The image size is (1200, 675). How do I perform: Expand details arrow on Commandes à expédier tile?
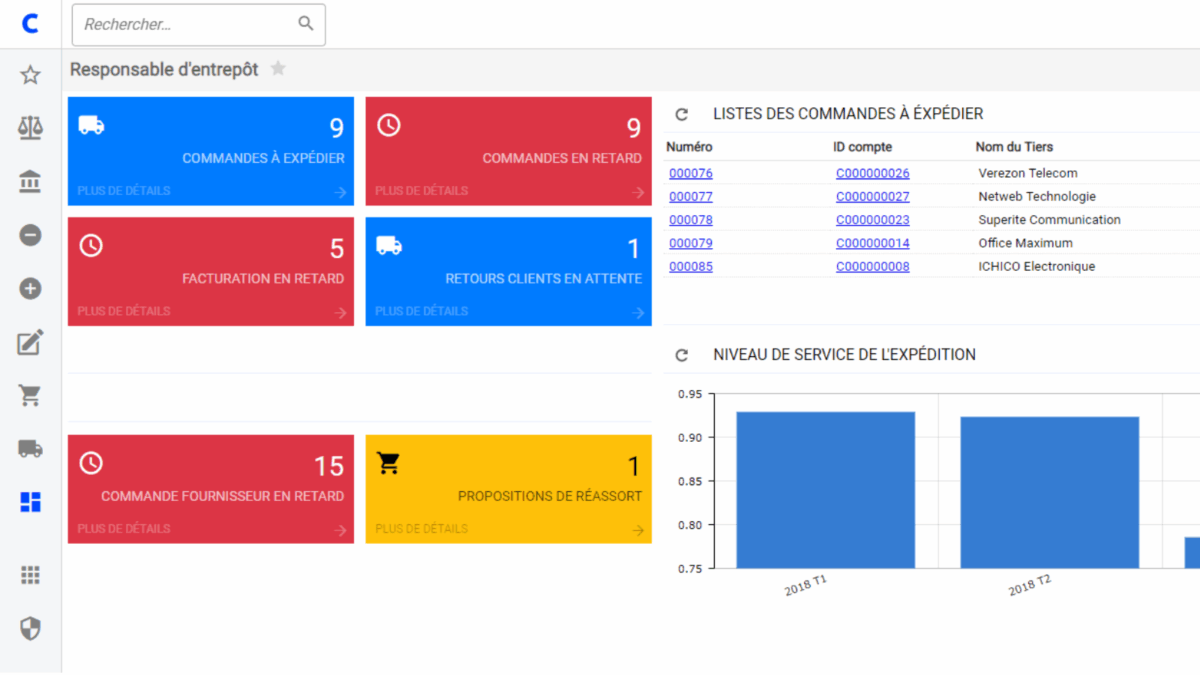pos(340,192)
